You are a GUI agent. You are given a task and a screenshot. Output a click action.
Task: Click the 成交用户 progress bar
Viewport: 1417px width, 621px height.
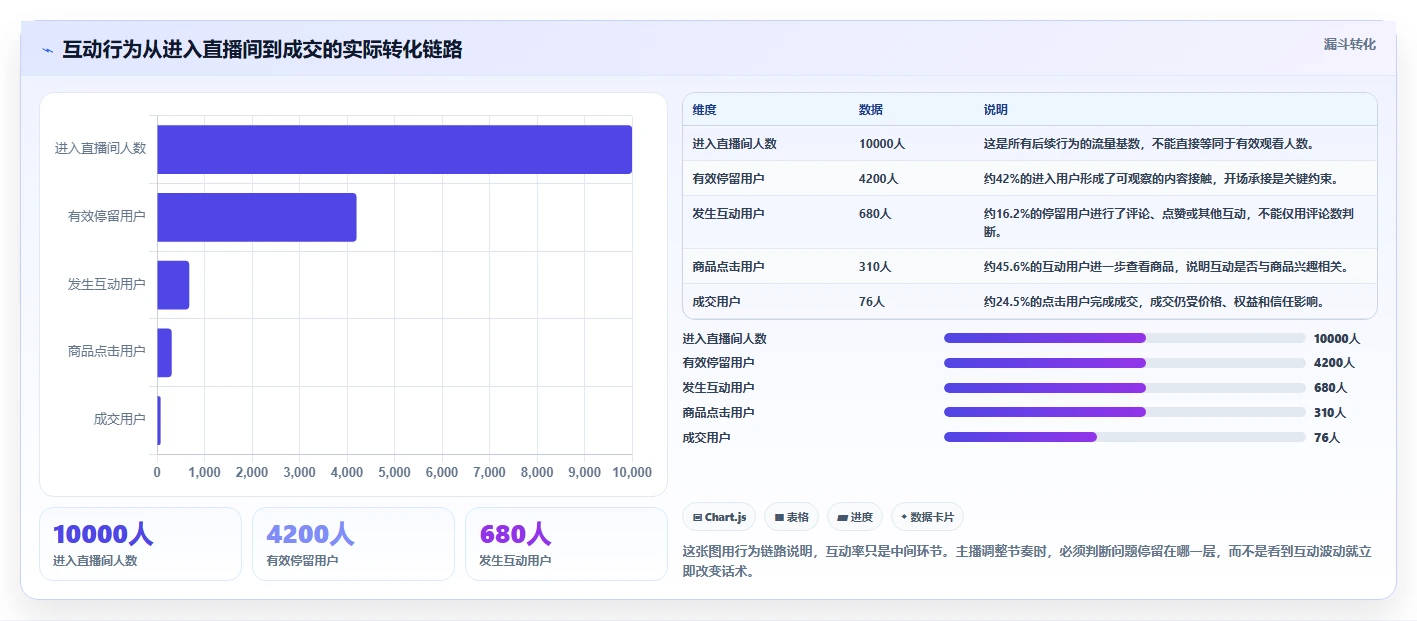1124,437
